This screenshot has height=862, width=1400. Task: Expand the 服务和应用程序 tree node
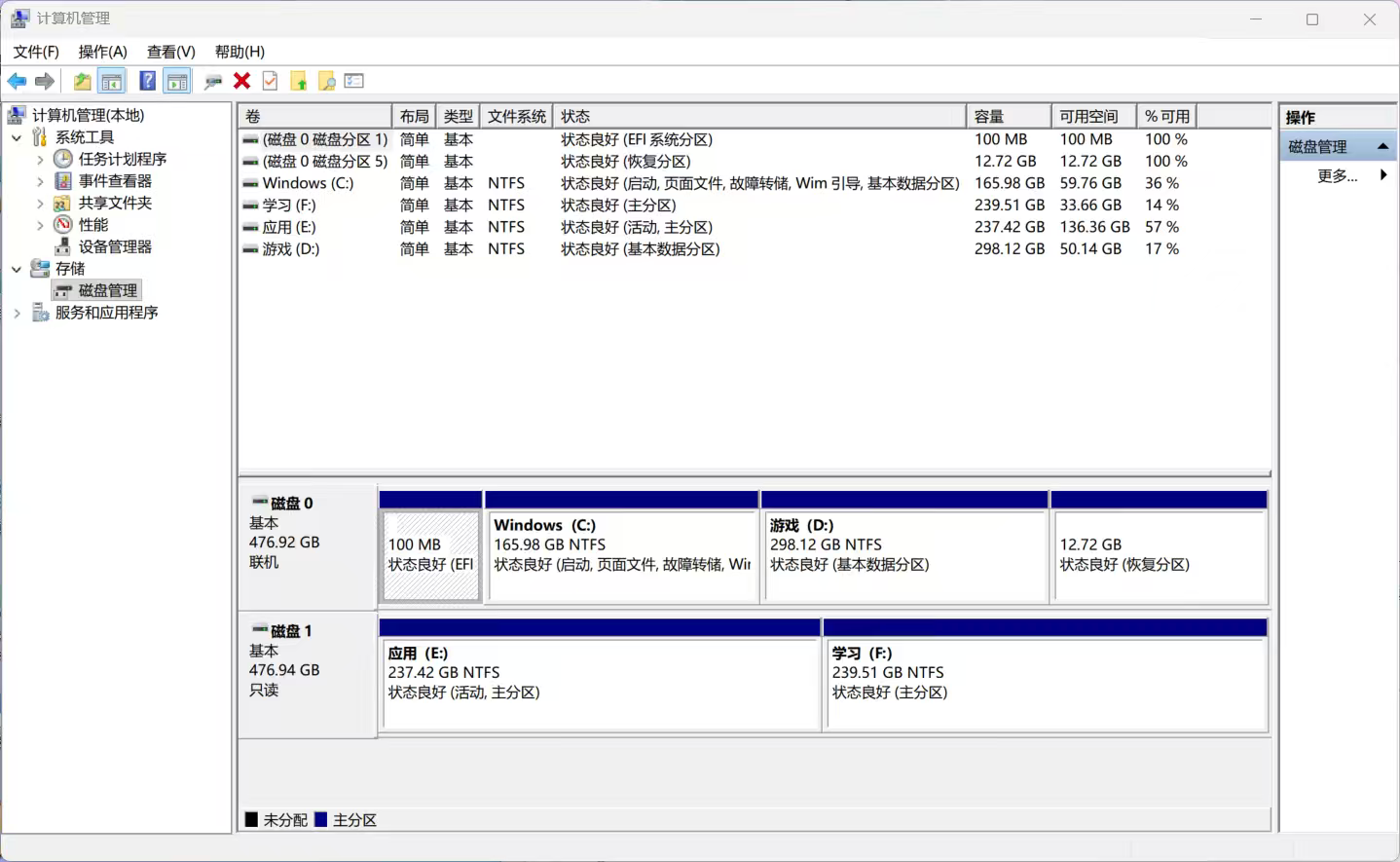point(17,313)
